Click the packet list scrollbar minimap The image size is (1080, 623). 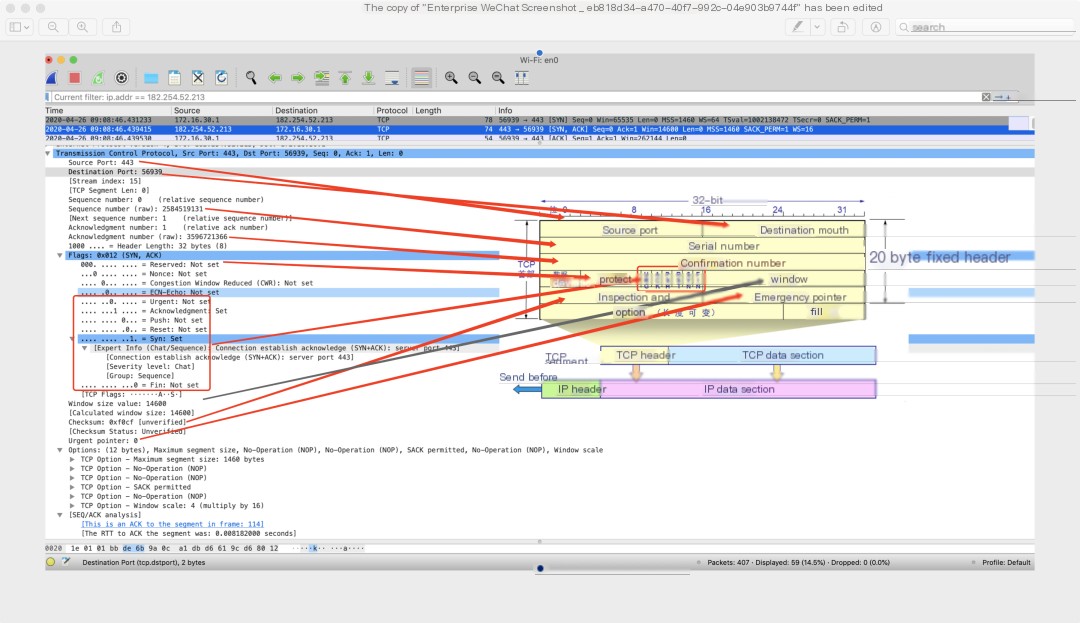click(1019, 124)
